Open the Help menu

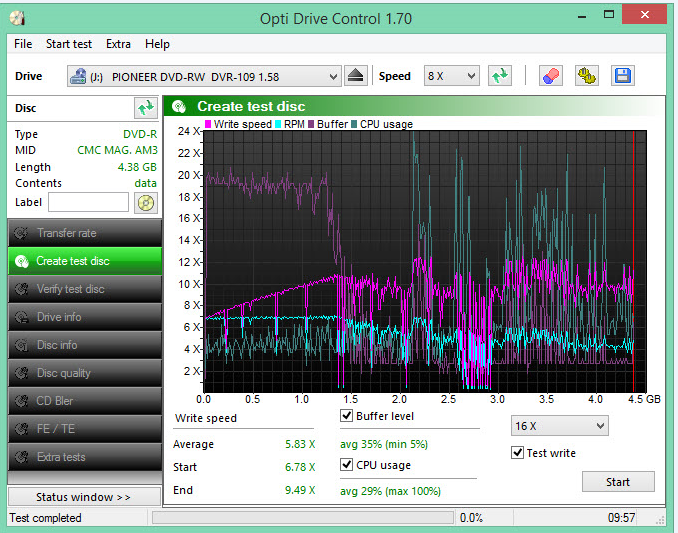click(x=157, y=44)
